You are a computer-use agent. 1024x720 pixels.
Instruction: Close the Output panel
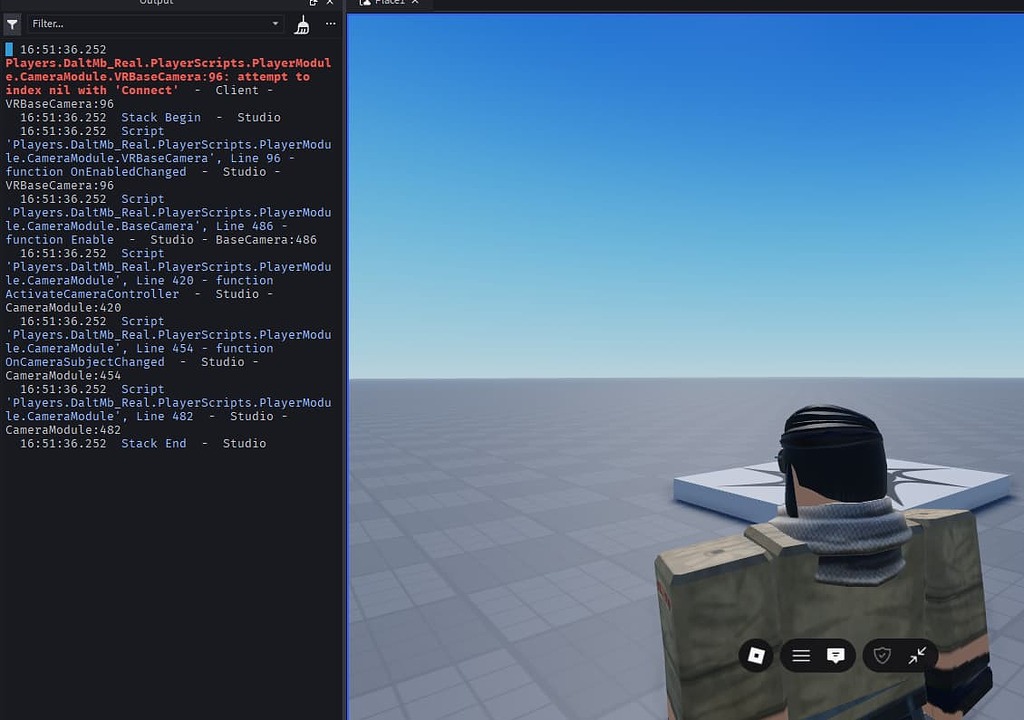pyautogui.click(x=330, y=3)
